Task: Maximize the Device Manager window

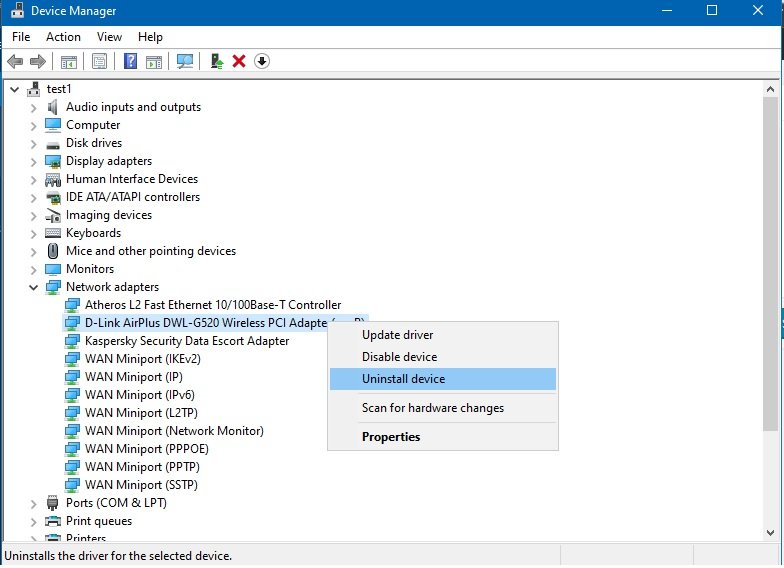Action: pos(712,10)
